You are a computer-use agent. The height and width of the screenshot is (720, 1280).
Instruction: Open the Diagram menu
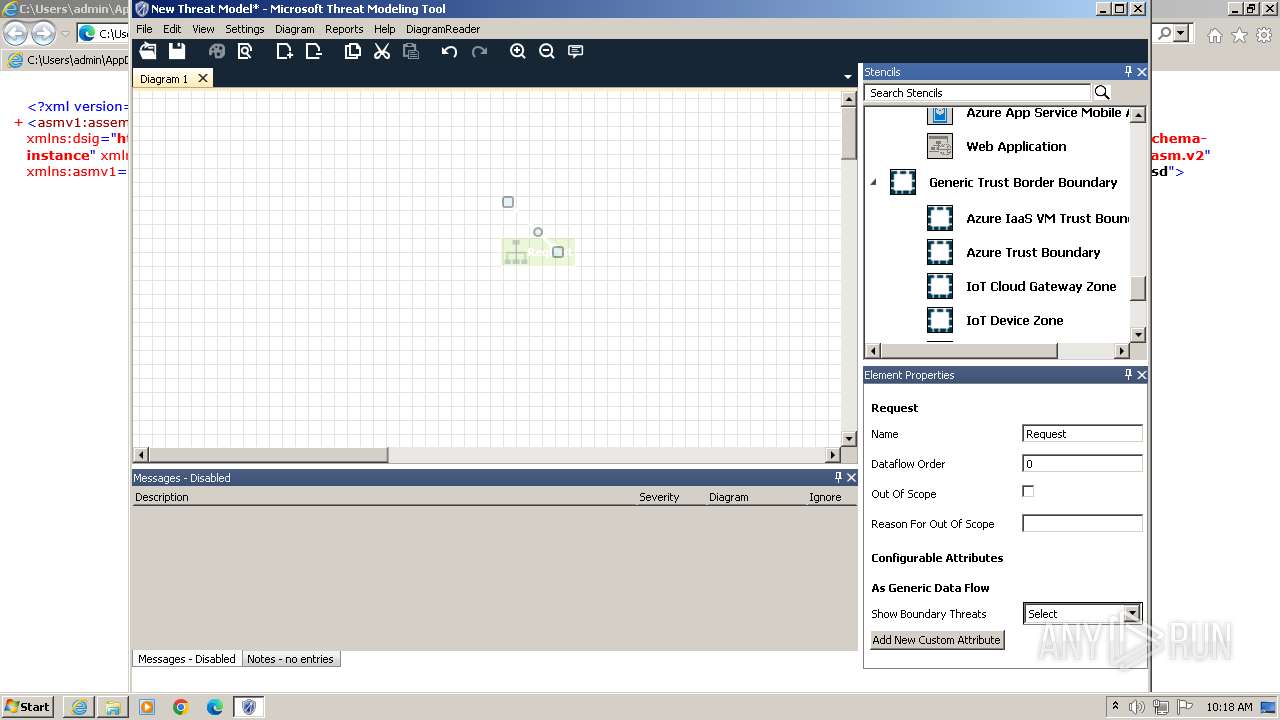[294, 29]
